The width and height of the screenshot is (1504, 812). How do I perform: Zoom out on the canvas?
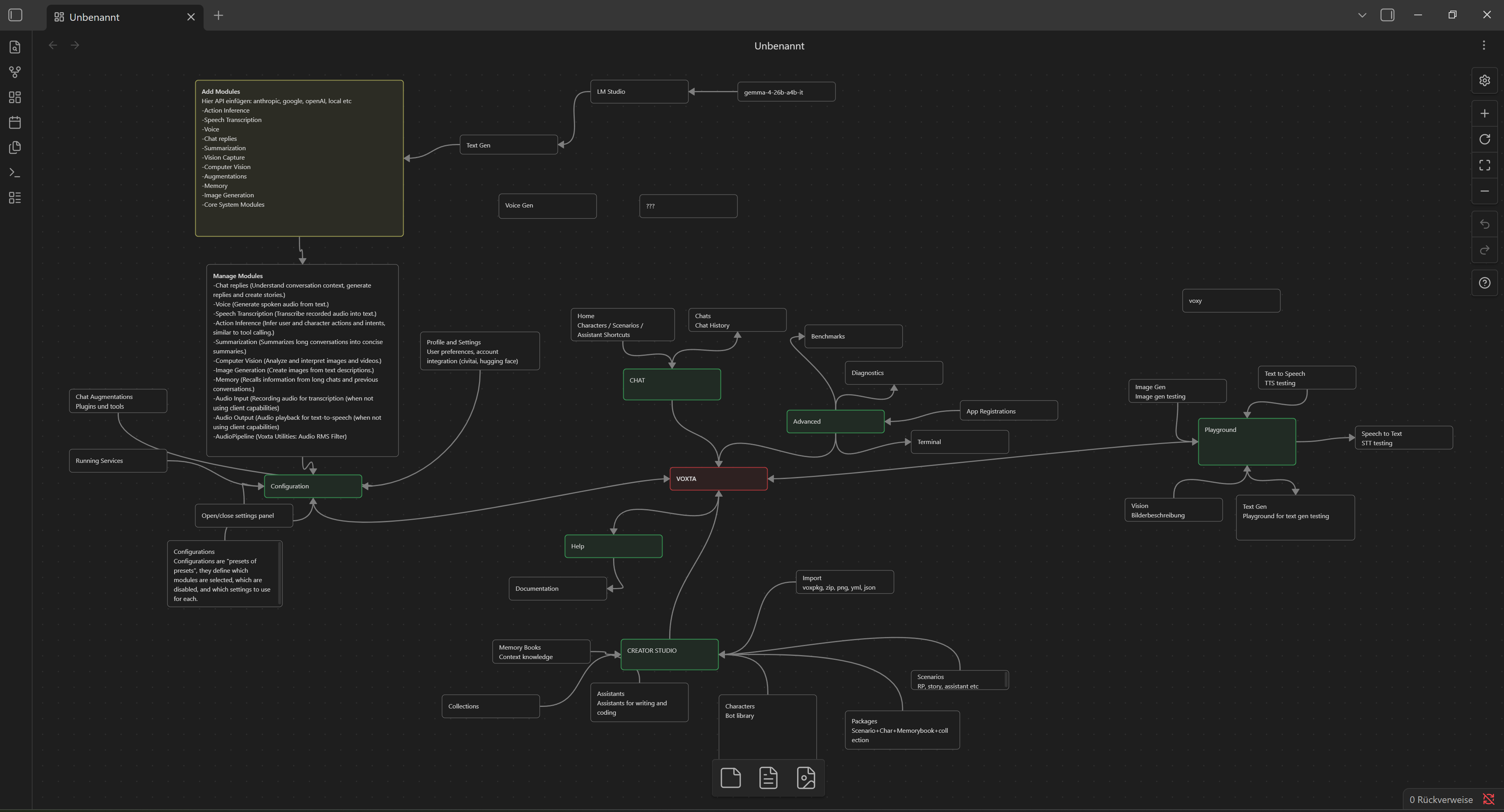(x=1484, y=191)
